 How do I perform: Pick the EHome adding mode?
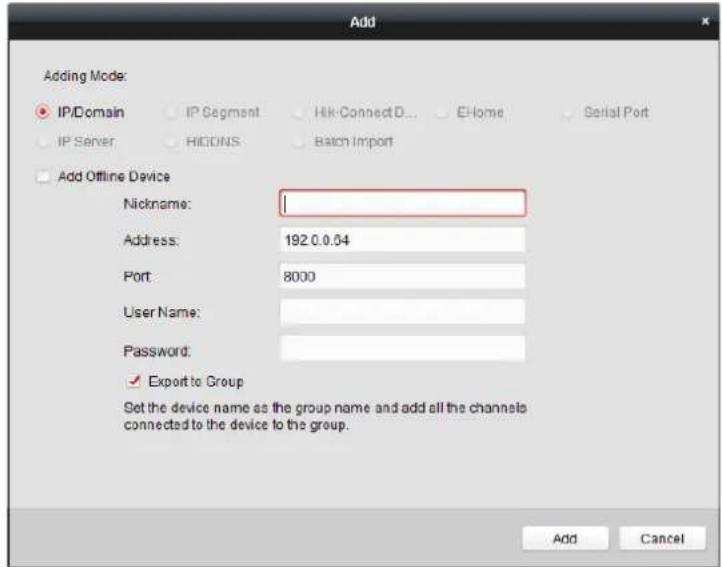(x=441, y=112)
